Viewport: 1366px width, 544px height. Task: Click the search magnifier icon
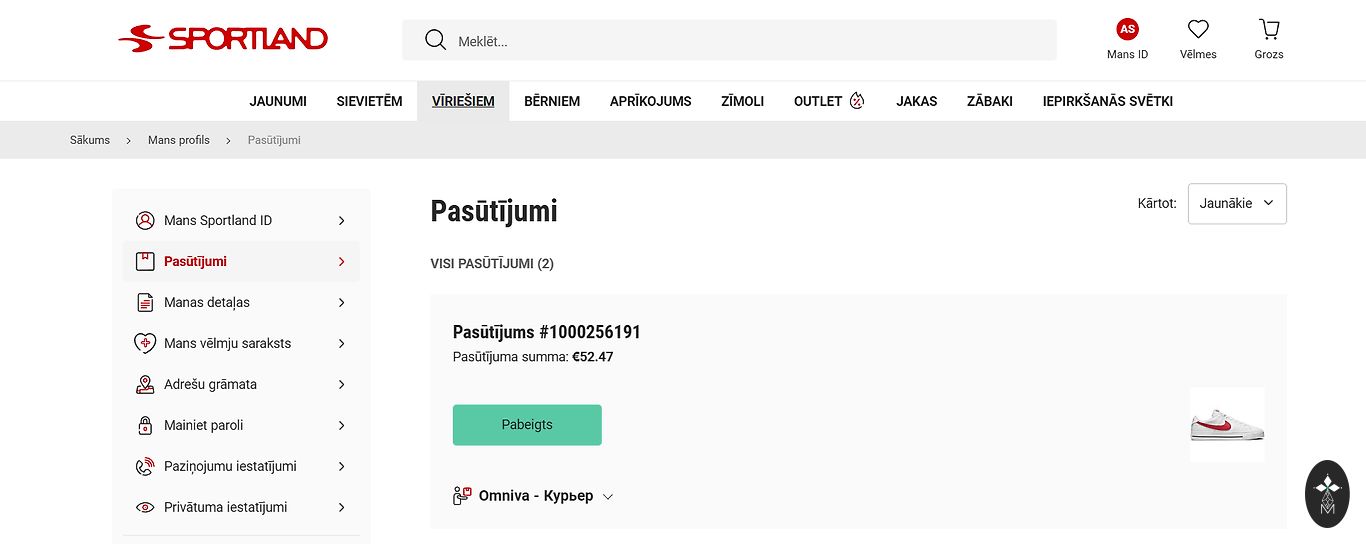[x=435, y=40]
